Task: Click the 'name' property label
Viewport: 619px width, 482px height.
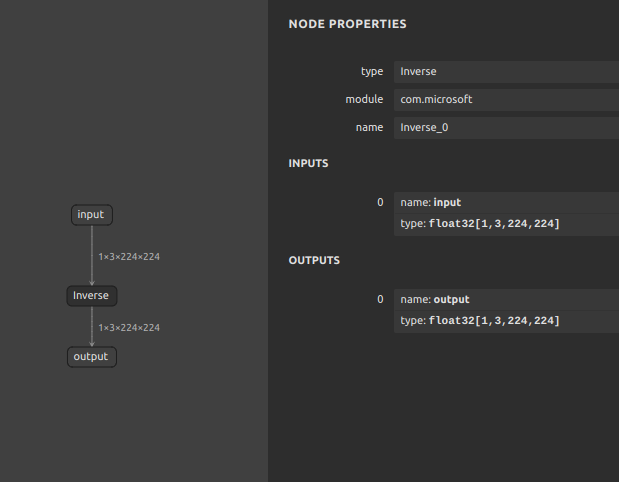Action: 370,128
